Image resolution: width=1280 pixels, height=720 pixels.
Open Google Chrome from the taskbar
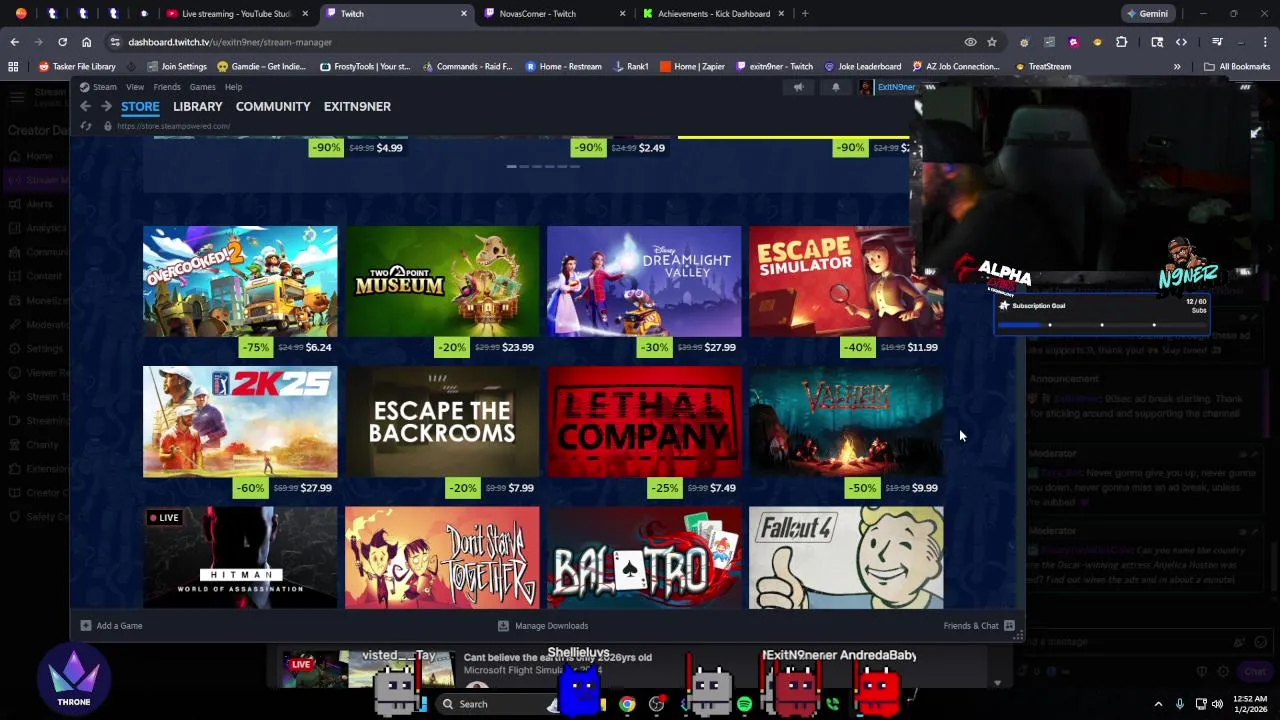tap(626, 704)
